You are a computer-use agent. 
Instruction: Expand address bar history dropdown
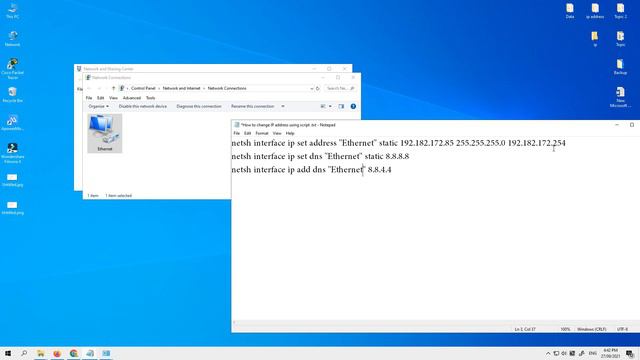tap(312, 89)
